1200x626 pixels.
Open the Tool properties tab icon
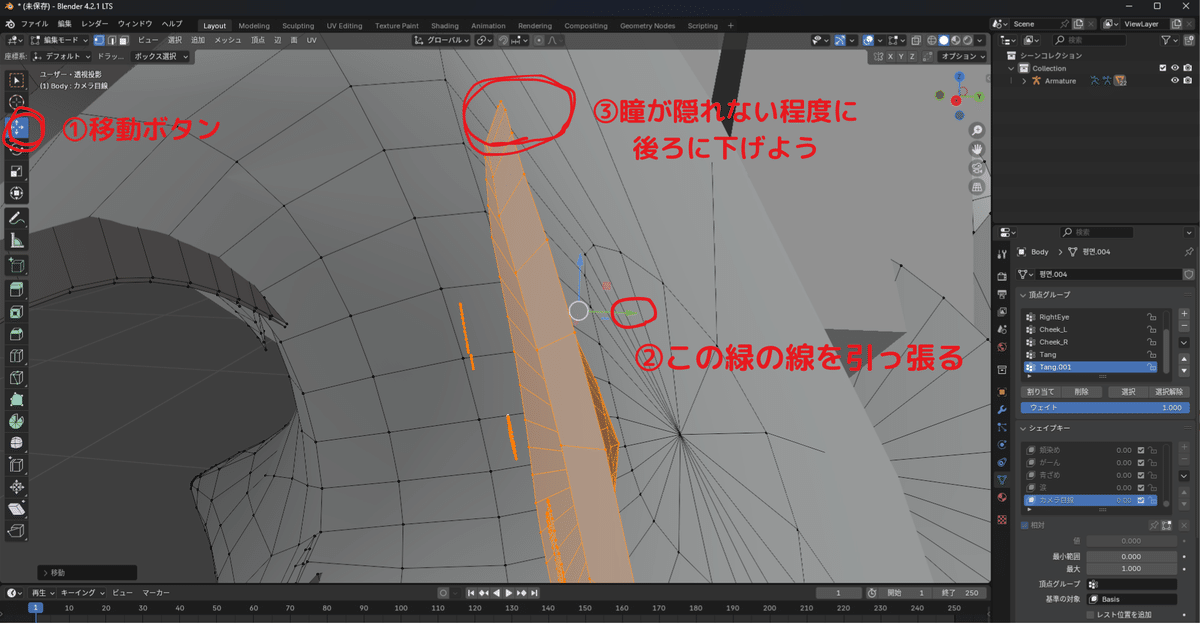(1002, 253)
